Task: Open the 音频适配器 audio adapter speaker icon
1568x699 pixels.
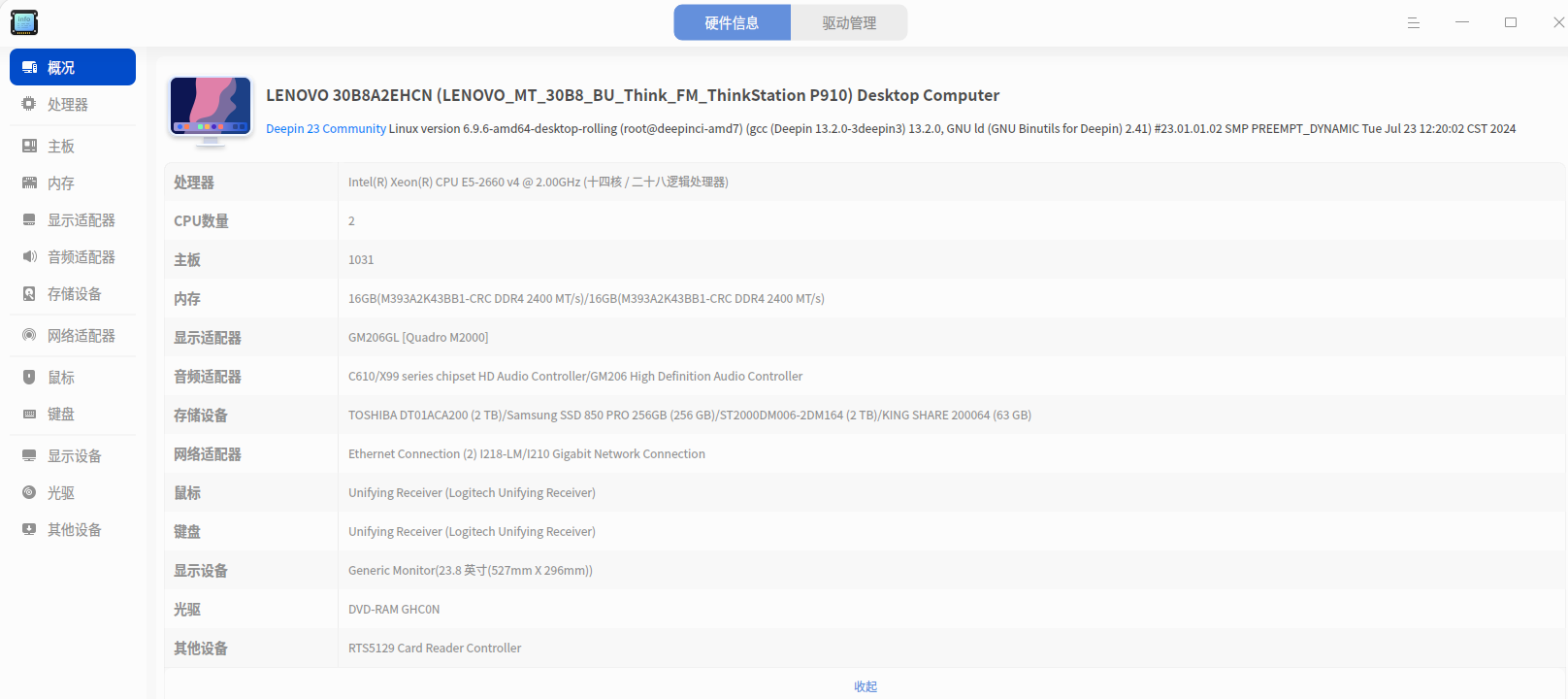Action: coord(29,256)
